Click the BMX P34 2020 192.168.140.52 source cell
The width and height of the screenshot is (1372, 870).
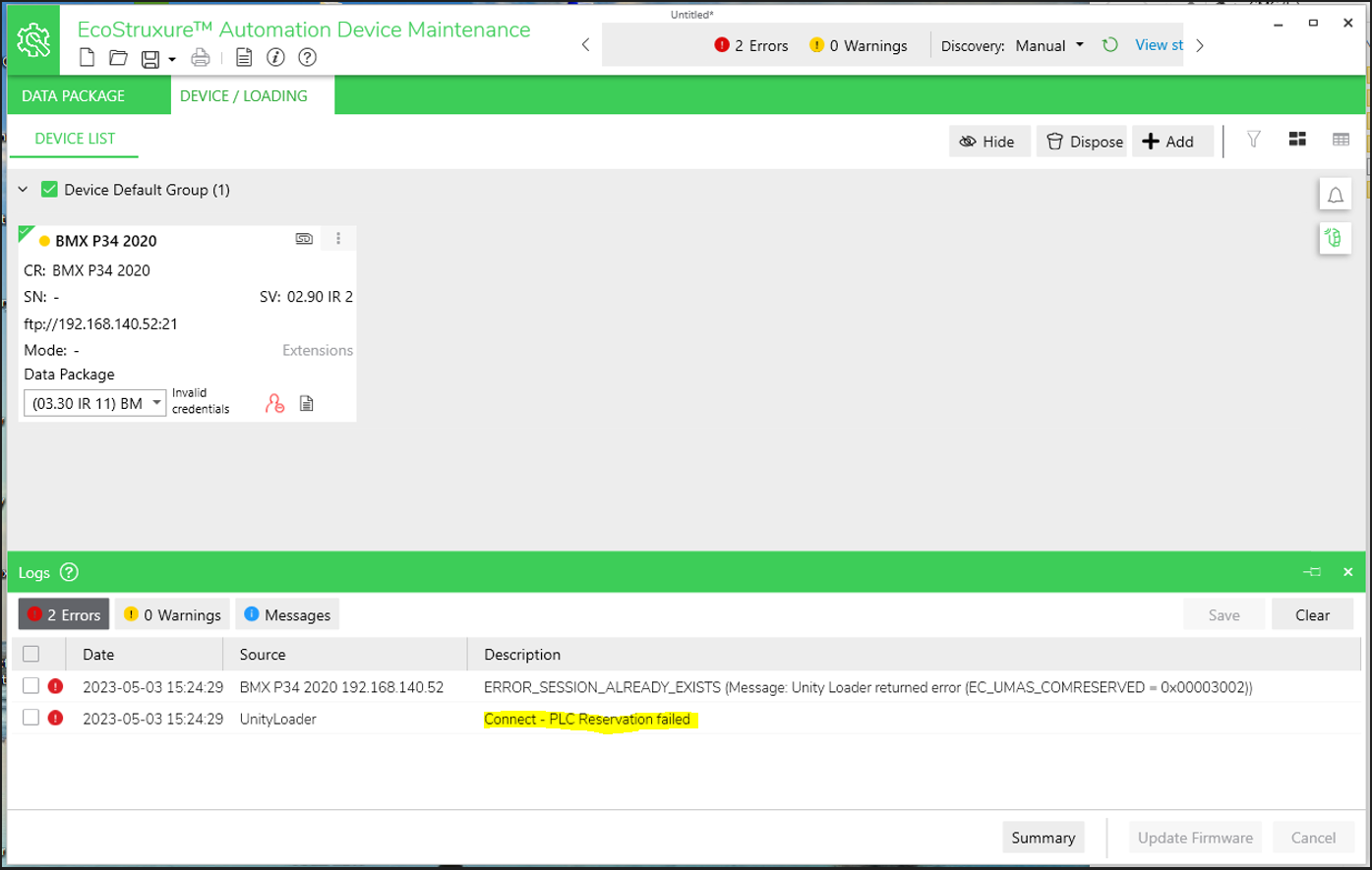[341, 687]
